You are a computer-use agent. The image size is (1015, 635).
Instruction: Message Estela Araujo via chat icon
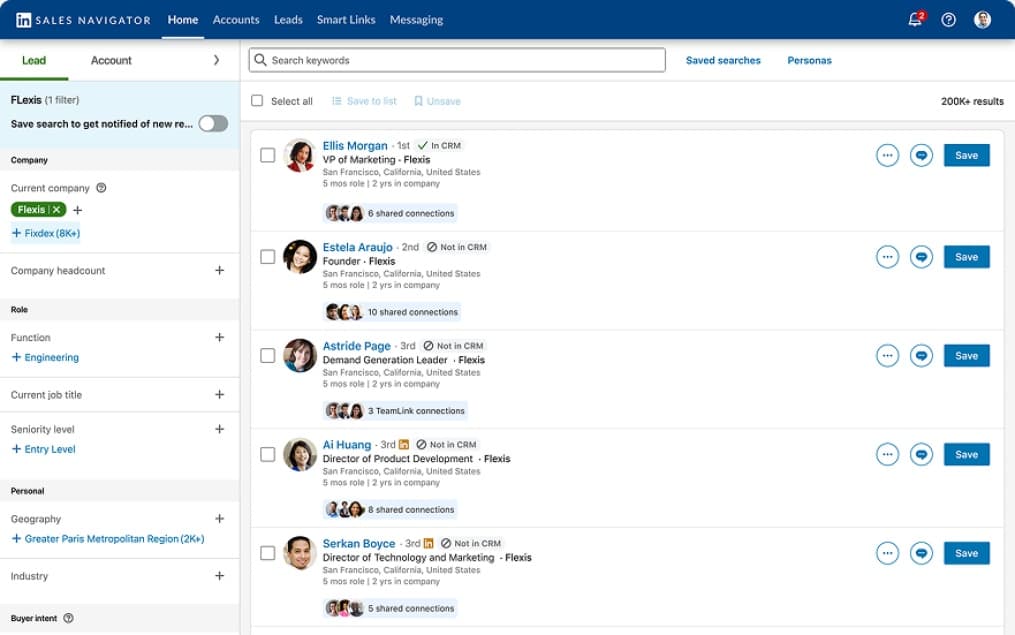tap(921, 256)
